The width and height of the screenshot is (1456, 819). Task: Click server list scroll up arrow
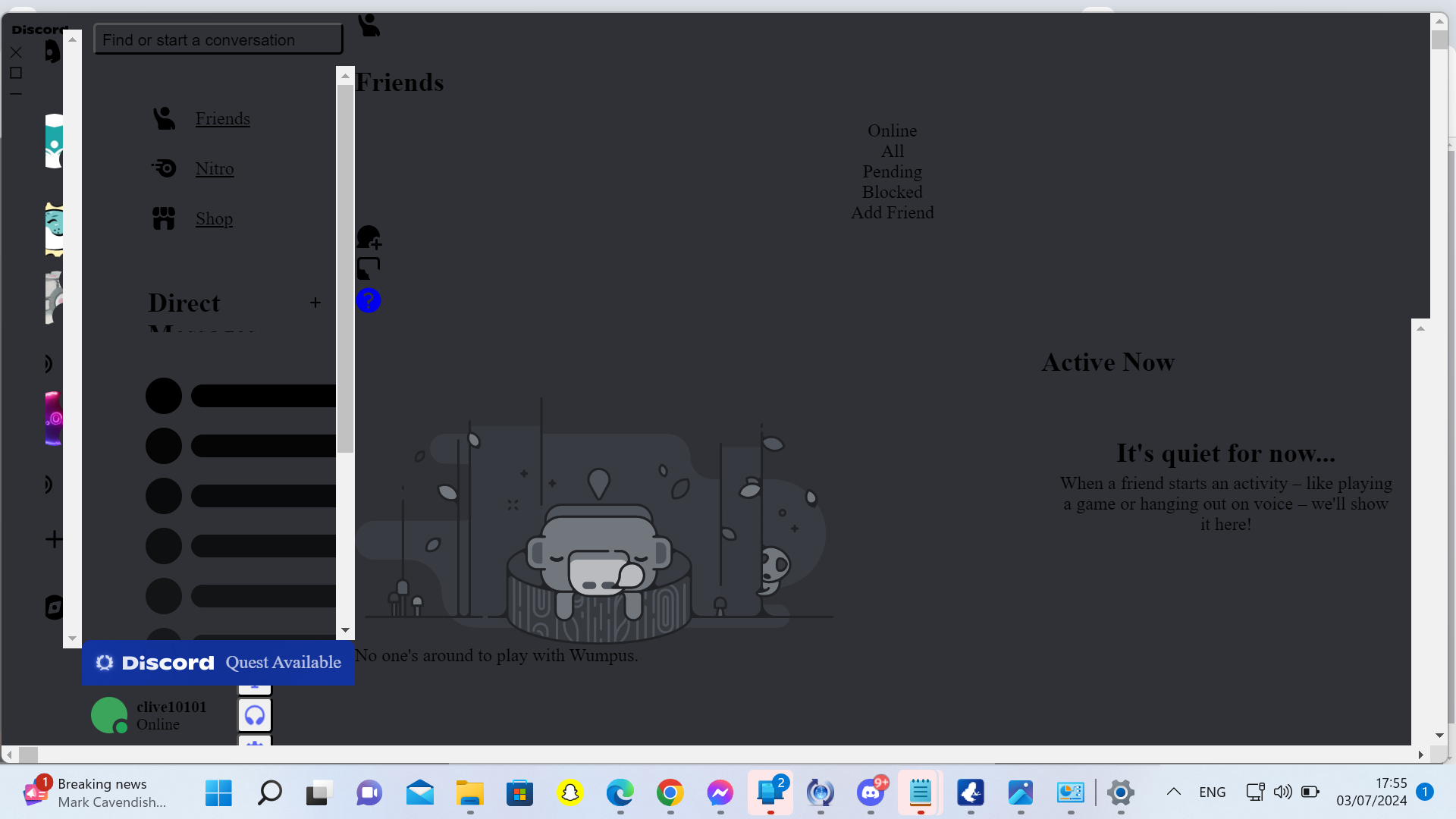[x=72, y=39]
